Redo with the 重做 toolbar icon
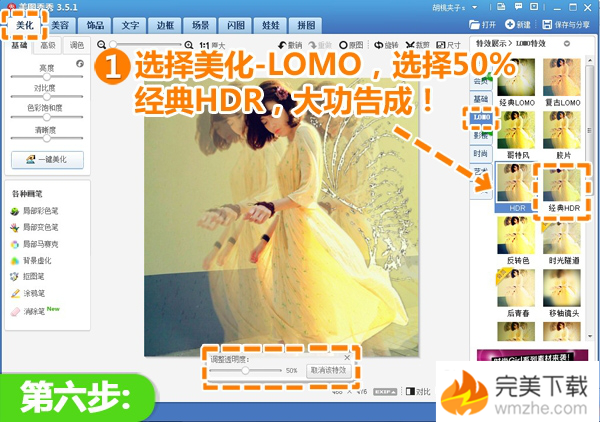Image resolution: width=600 pixels, height=422 pixels. point(320,45)
